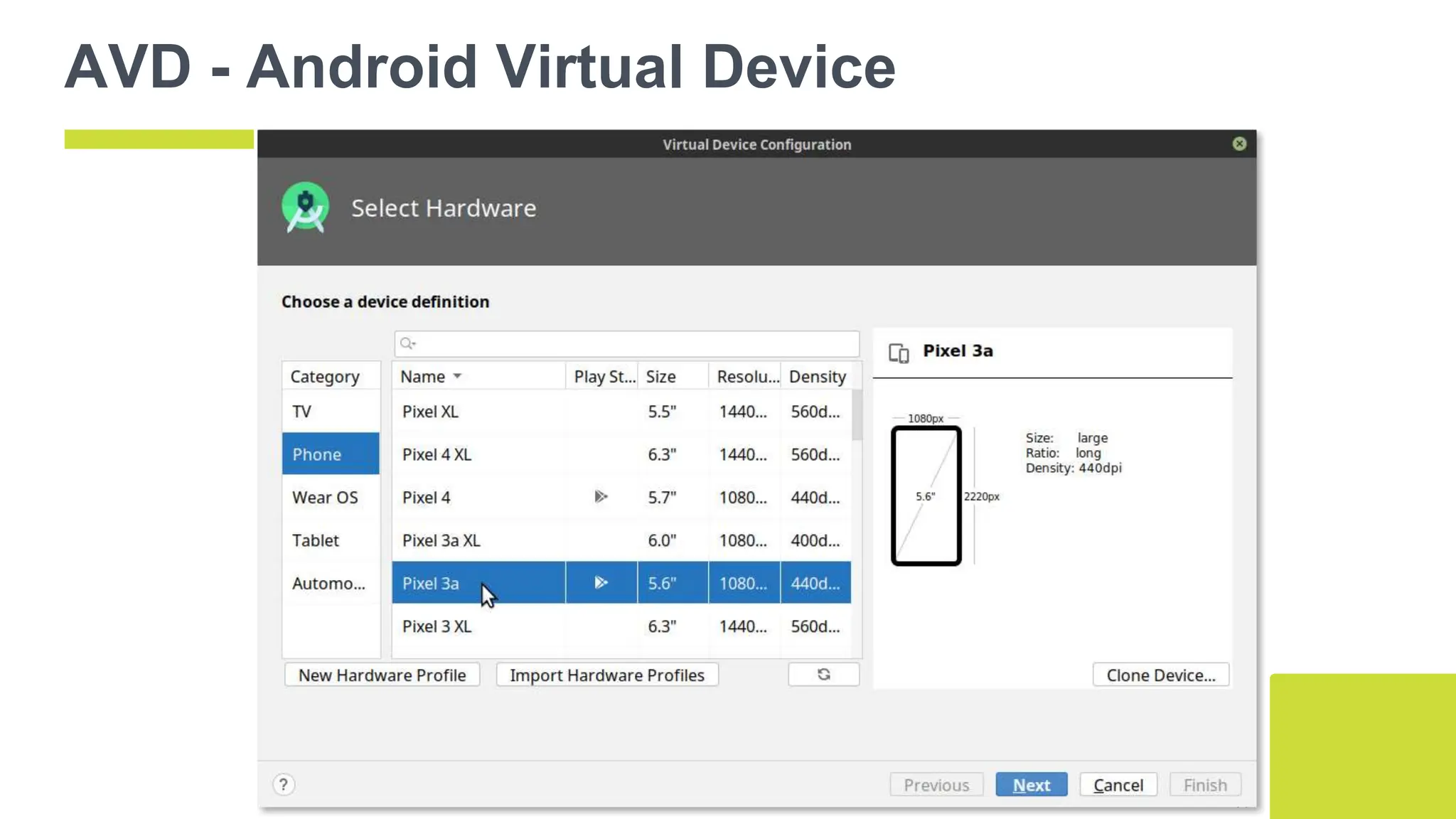The height and width of the screenshot is (819, 1456).
Task: Select the Phone category
Action: (x=331, y=454)
